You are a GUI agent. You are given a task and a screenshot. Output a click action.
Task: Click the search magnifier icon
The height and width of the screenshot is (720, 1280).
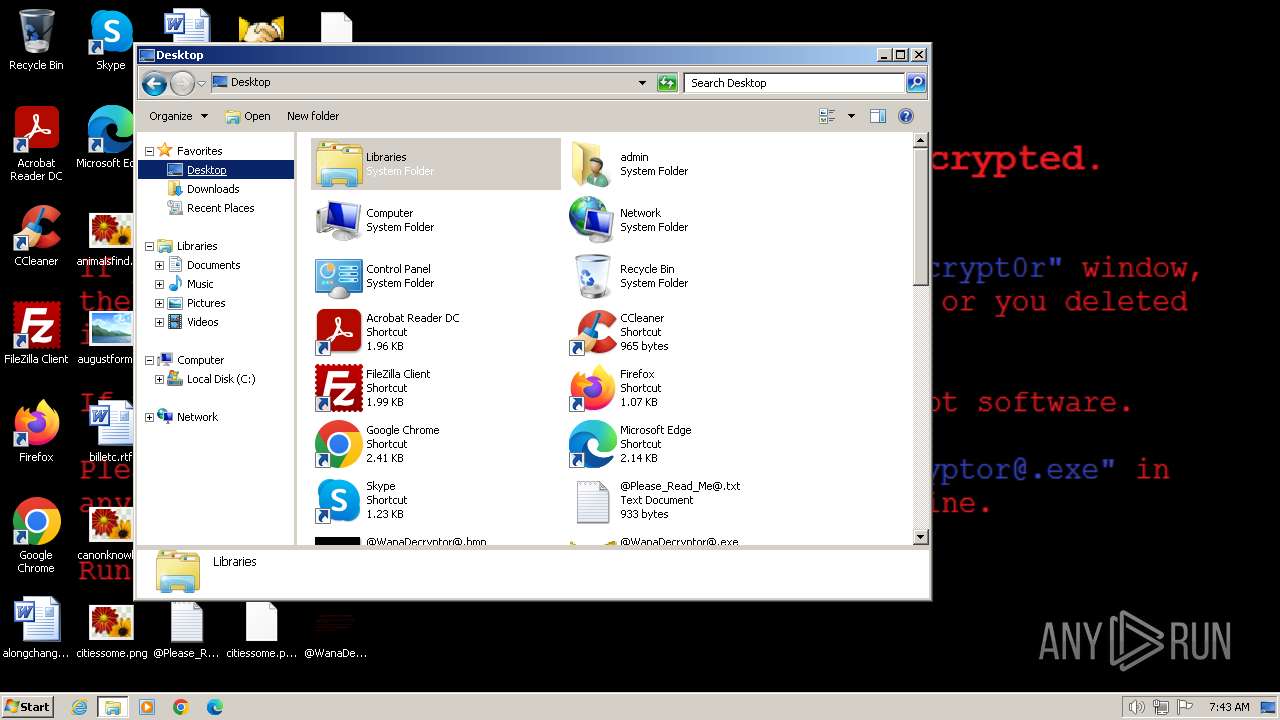(x=915, y=83)
